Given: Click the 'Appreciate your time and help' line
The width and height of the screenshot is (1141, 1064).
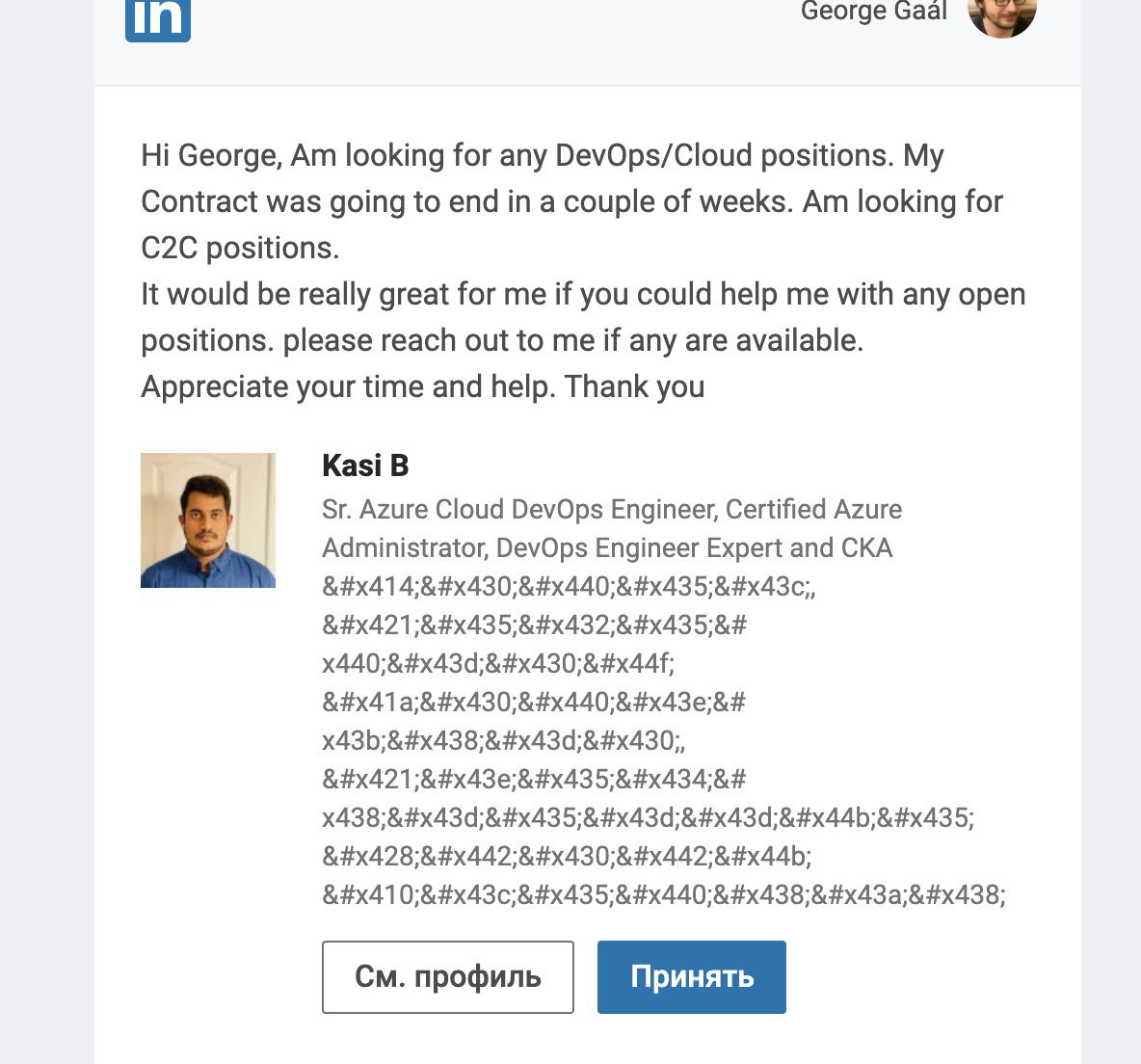Looking at the screenshot, I should (x=422, y=386).
